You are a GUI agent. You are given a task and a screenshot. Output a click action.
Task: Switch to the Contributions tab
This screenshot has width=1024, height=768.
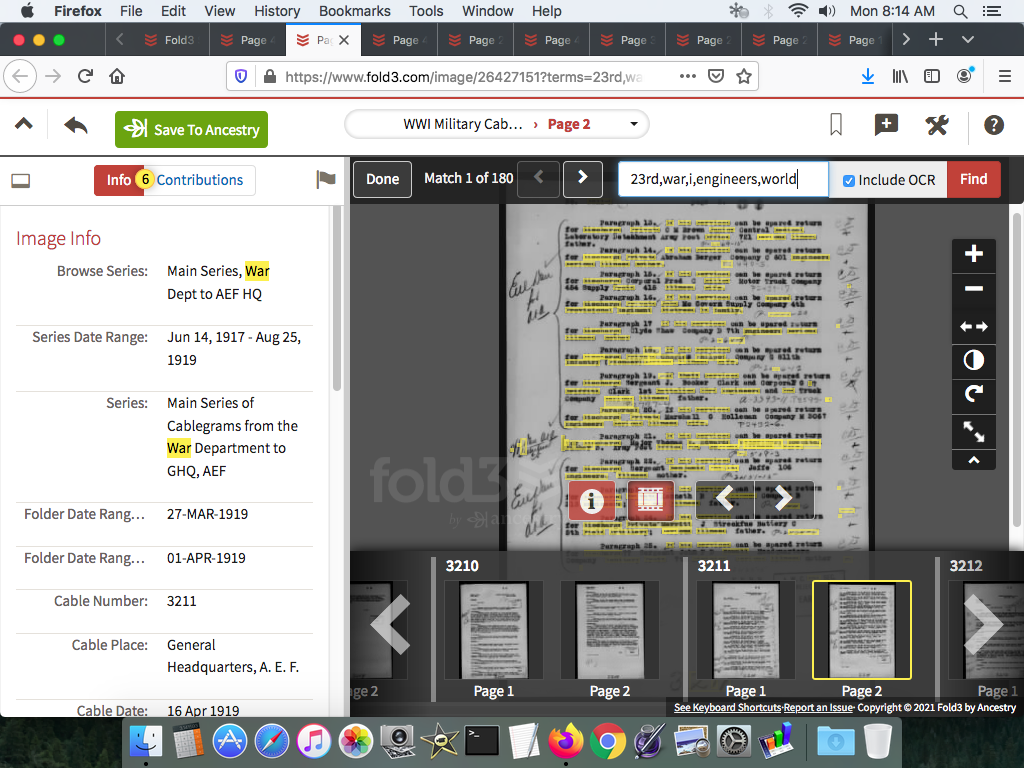(x=200, y=180)
